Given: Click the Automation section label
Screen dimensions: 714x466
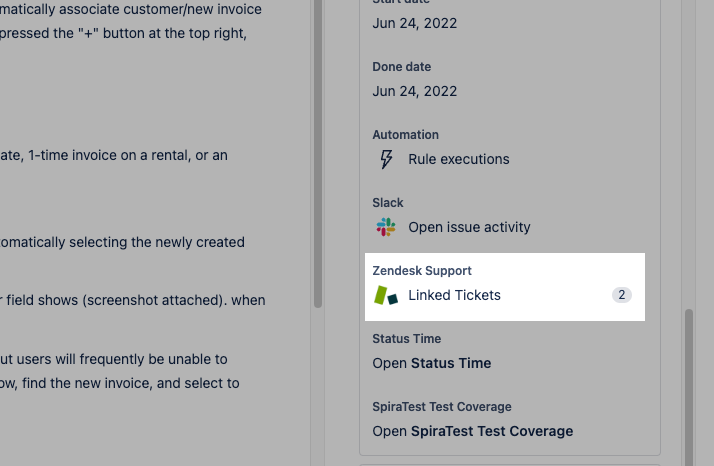Looking at the screenshot, I should click(405, 135).
